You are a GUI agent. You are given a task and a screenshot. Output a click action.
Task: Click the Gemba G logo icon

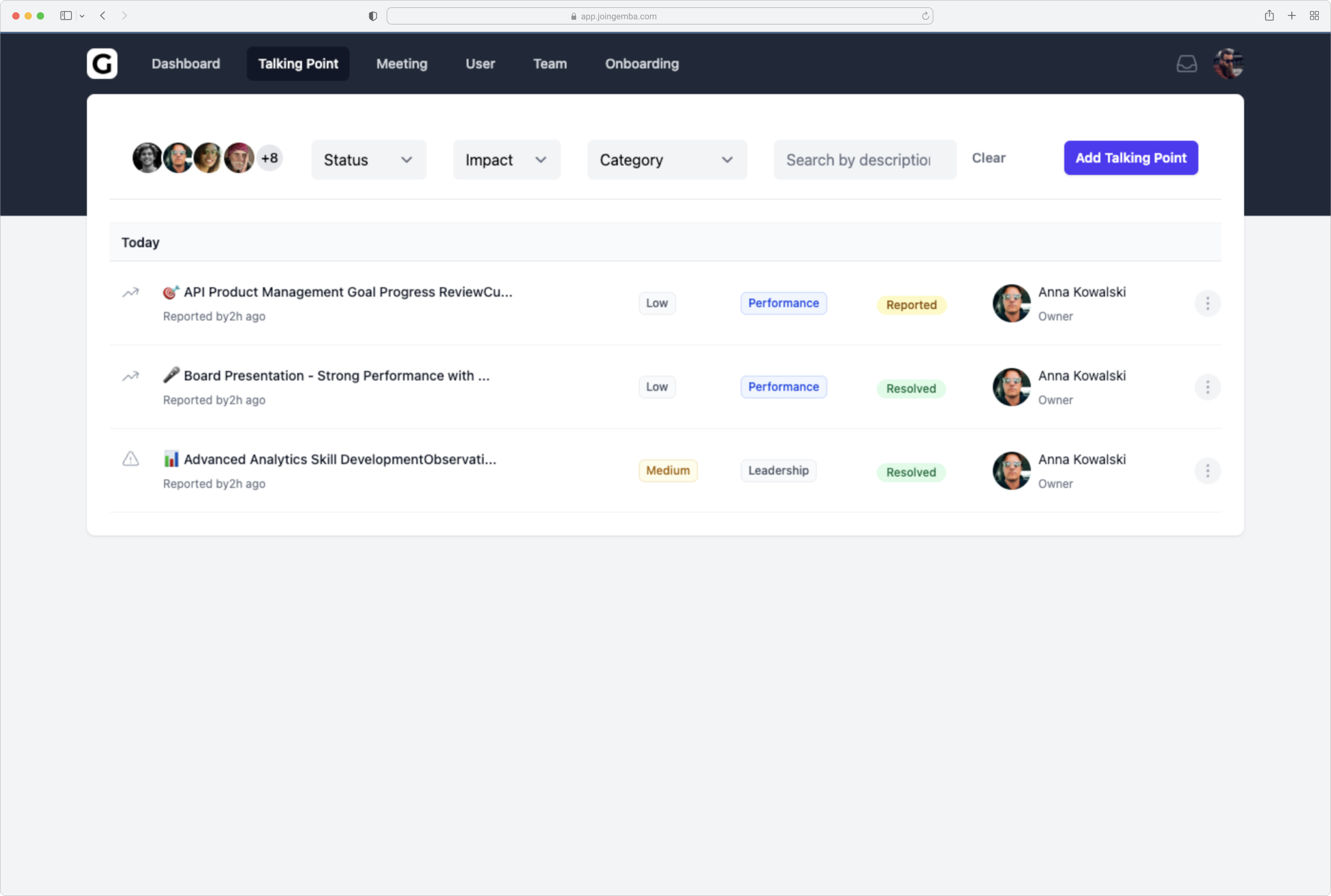coord(102,64)
